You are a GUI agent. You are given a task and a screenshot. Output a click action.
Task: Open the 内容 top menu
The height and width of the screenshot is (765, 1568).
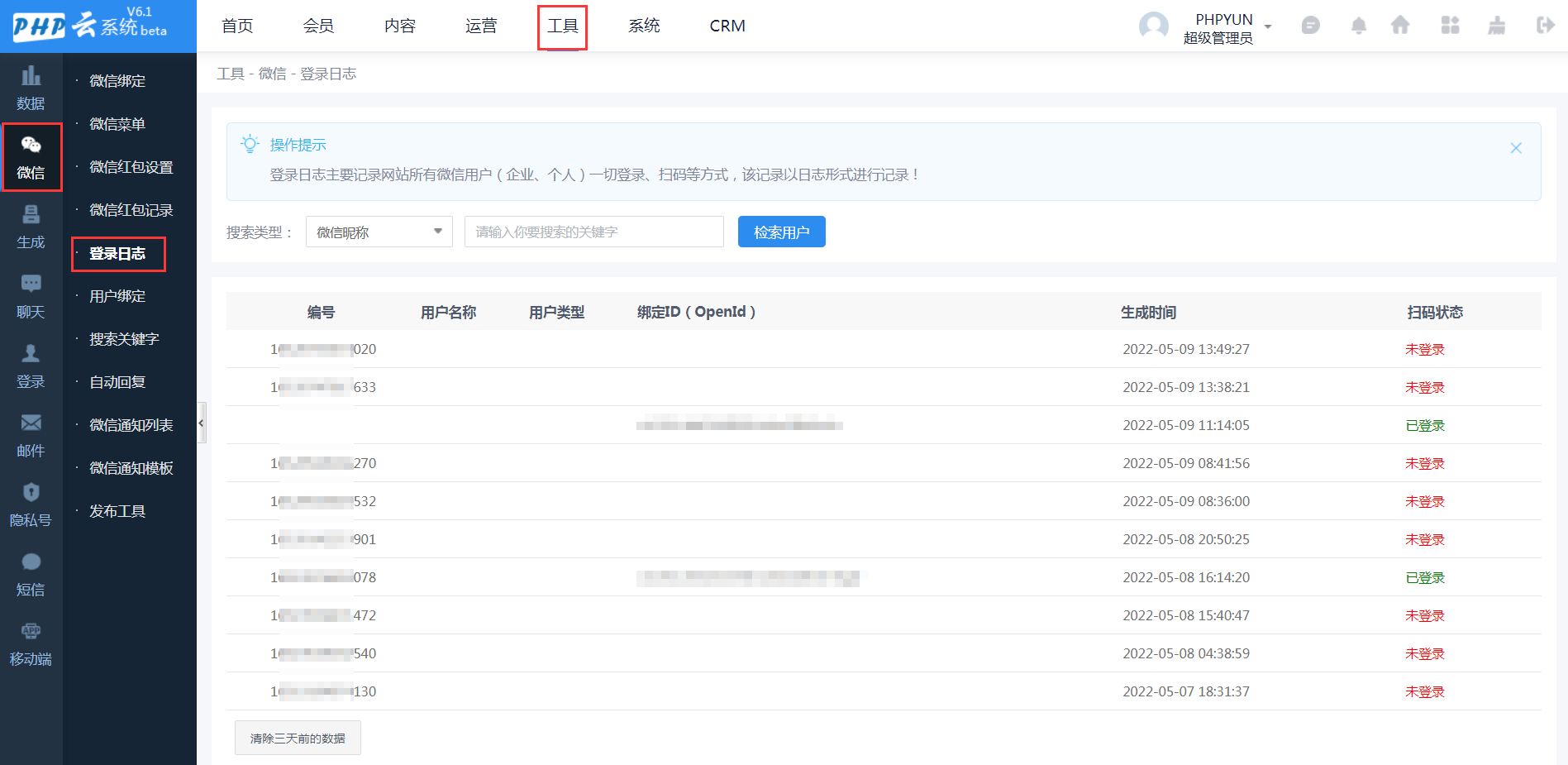click(x=400, y=26)
